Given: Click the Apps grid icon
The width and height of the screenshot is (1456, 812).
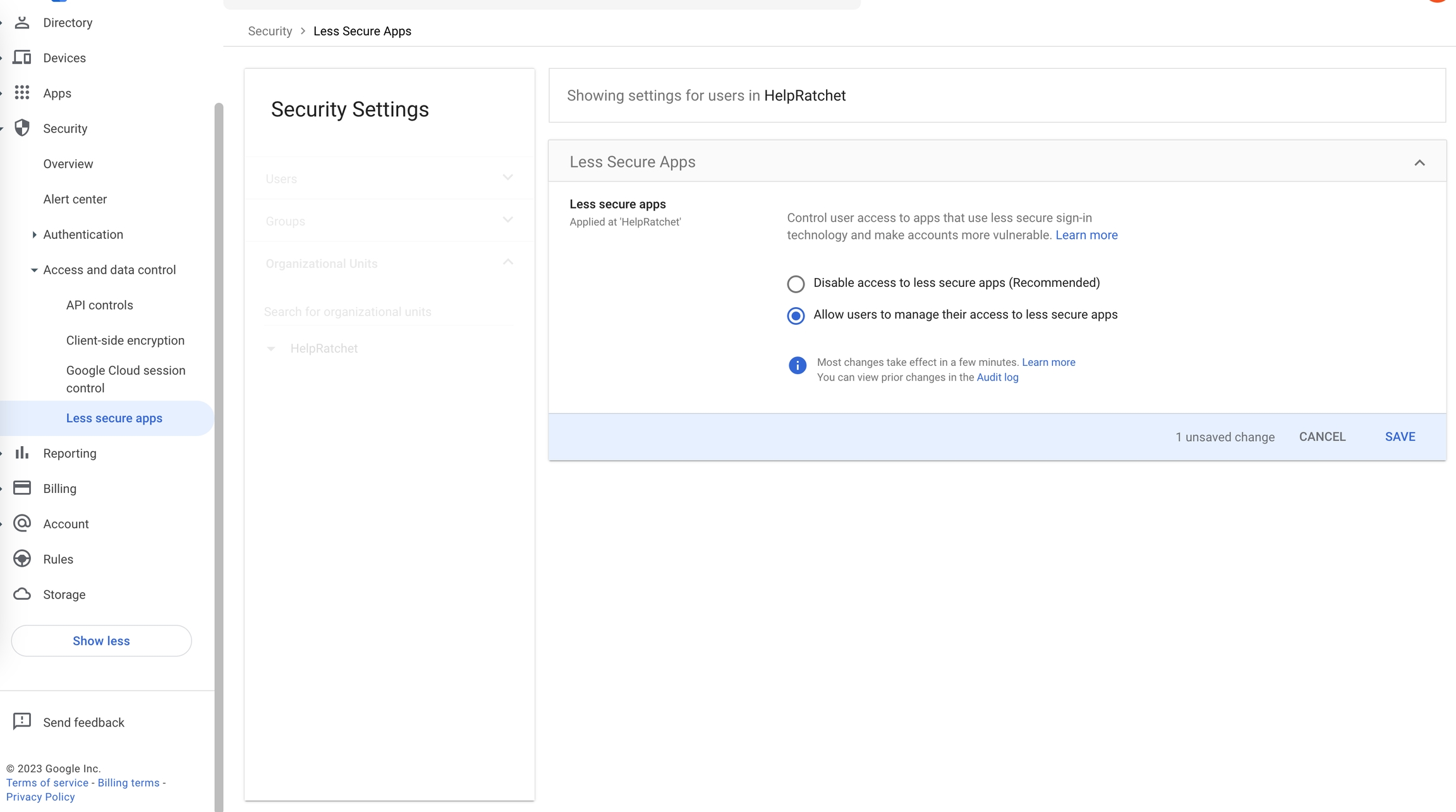Looking at the screenshot, I should [22, 93].
